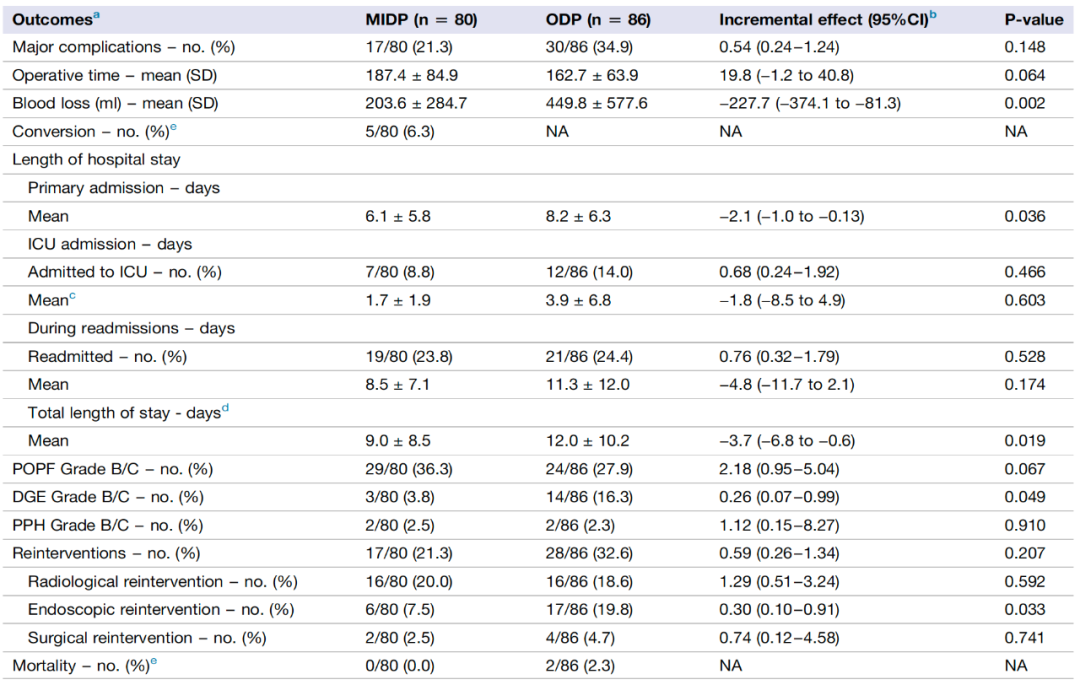Screen dimensions: 1080x685
Task: Select the Operative time MIDP value 187.4 ± 84.9
Action: [412, 75]
